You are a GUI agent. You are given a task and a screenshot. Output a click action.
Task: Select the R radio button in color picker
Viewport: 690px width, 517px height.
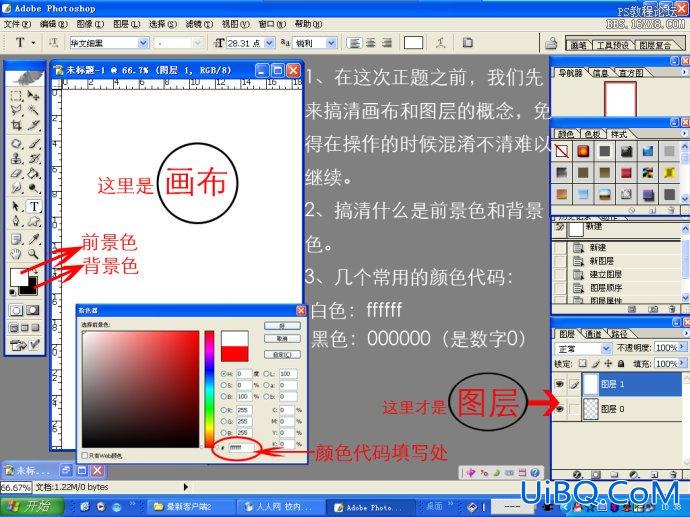tap(224, 410)
